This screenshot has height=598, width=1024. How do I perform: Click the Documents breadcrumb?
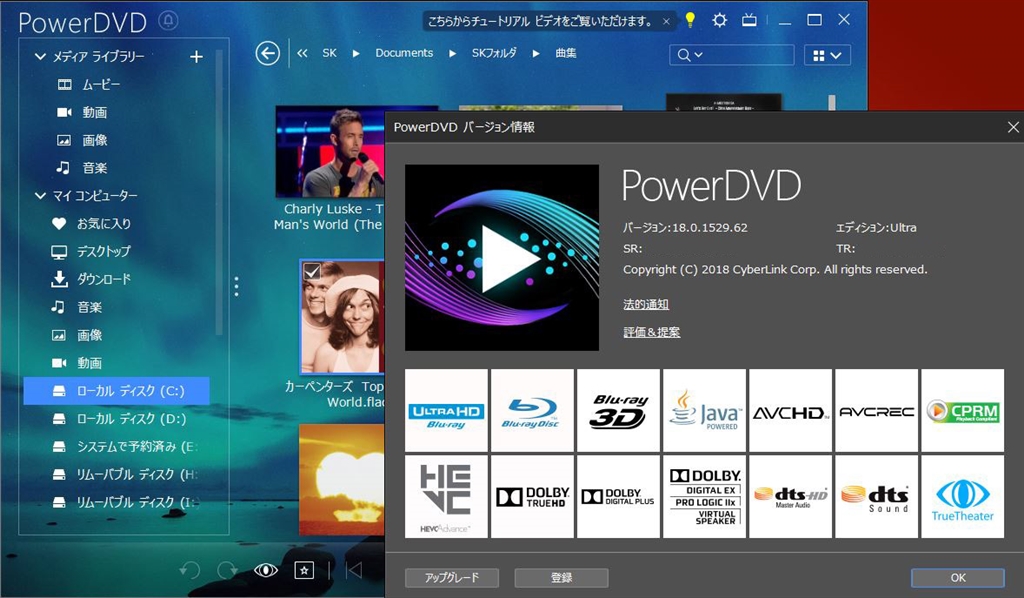pos(404,53)
